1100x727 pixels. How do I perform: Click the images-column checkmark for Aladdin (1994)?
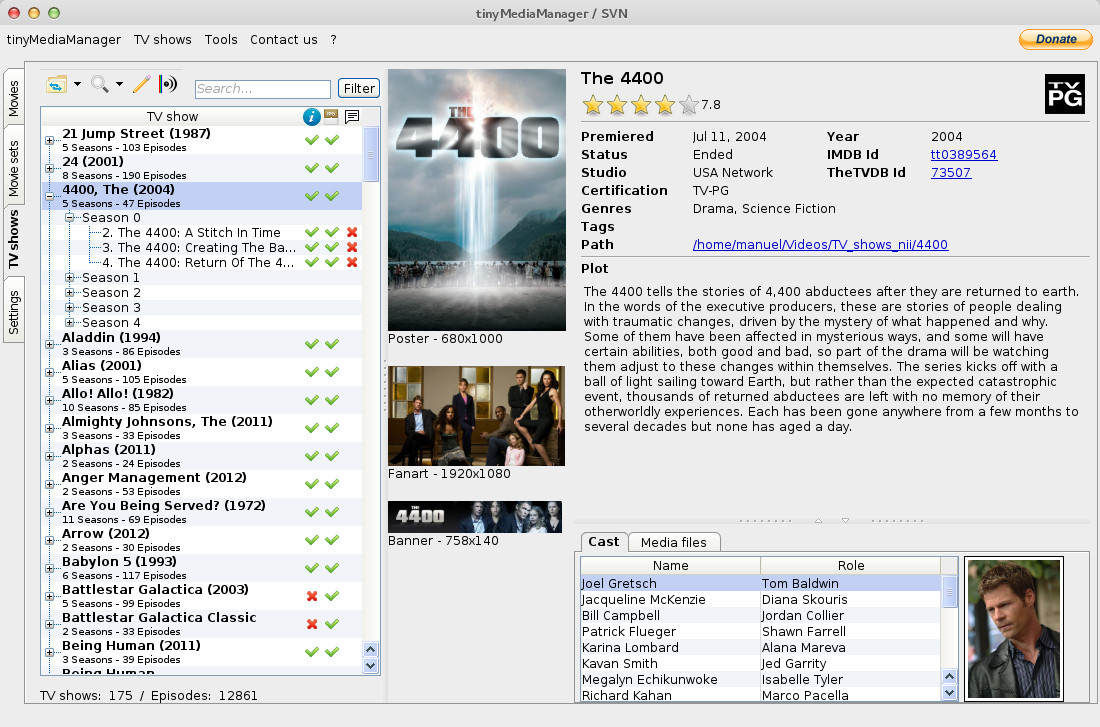point(332,344)
